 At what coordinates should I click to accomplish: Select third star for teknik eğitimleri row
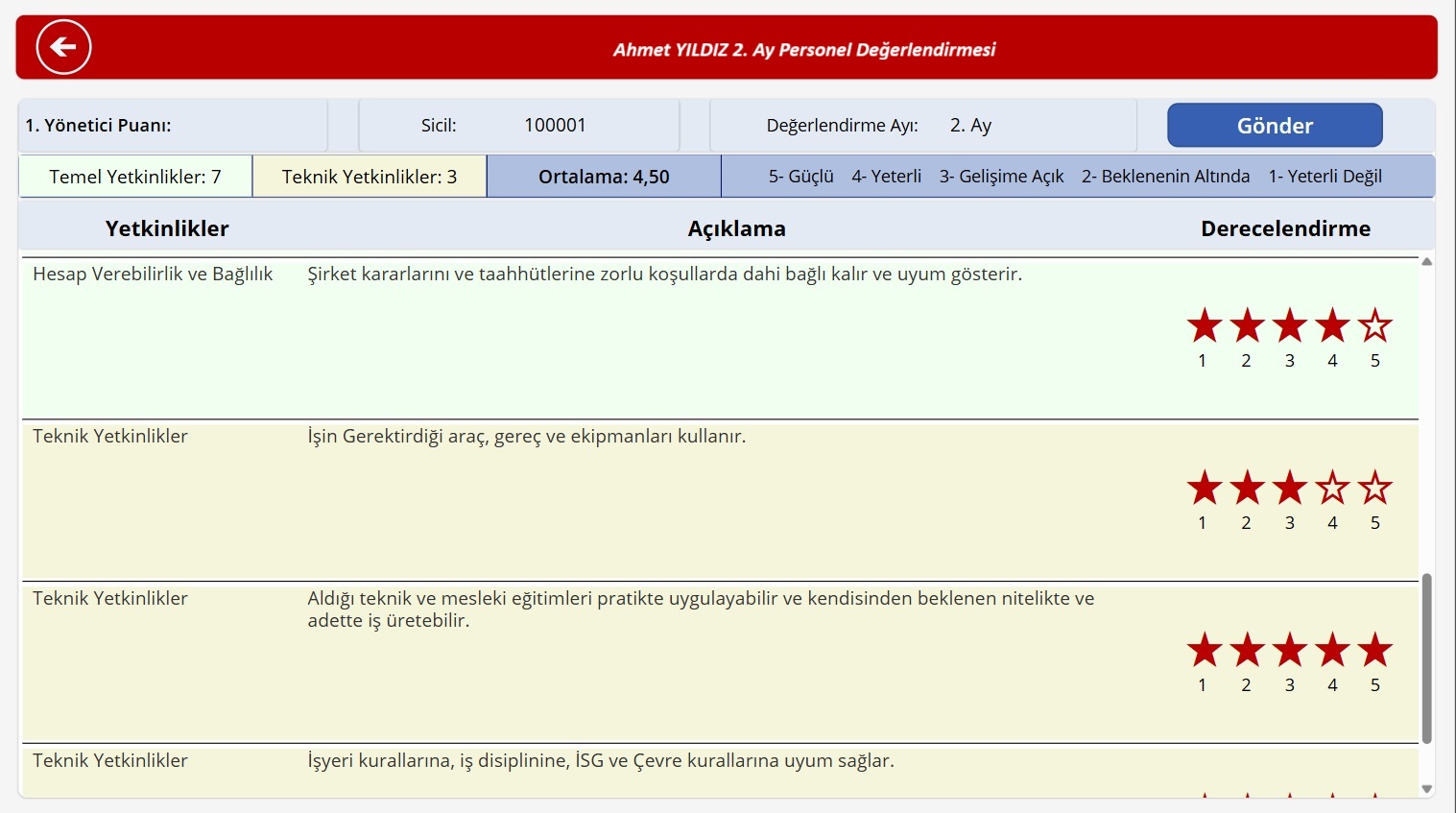pos(1289,651)
